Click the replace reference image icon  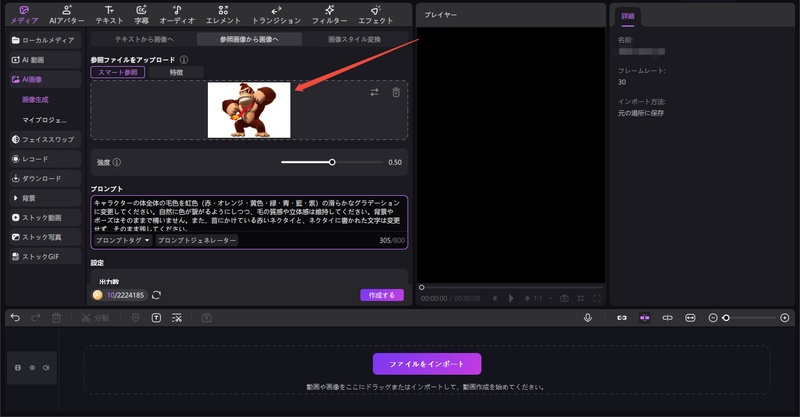tap(374, 92)
